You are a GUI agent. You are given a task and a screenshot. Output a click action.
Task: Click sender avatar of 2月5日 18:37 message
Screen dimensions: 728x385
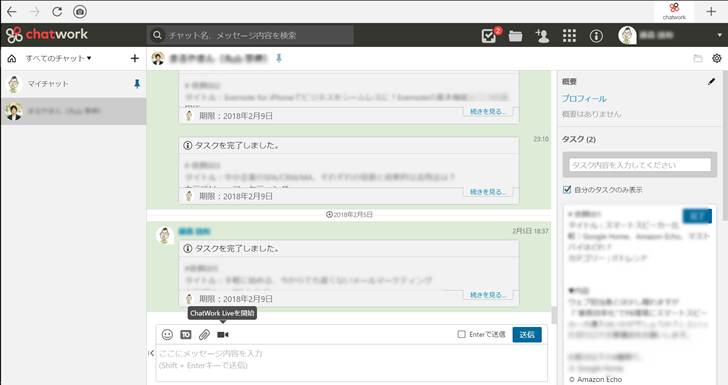coord(164,235)
